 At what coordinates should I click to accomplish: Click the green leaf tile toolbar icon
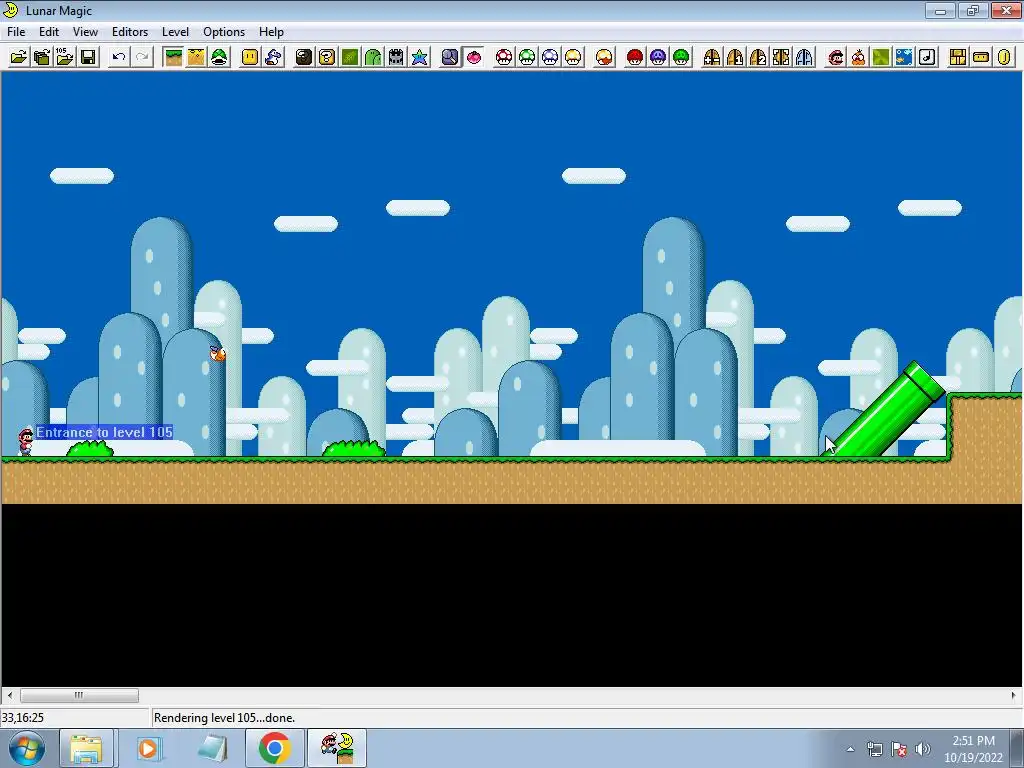pyautogui.click(x=881, y=57)
